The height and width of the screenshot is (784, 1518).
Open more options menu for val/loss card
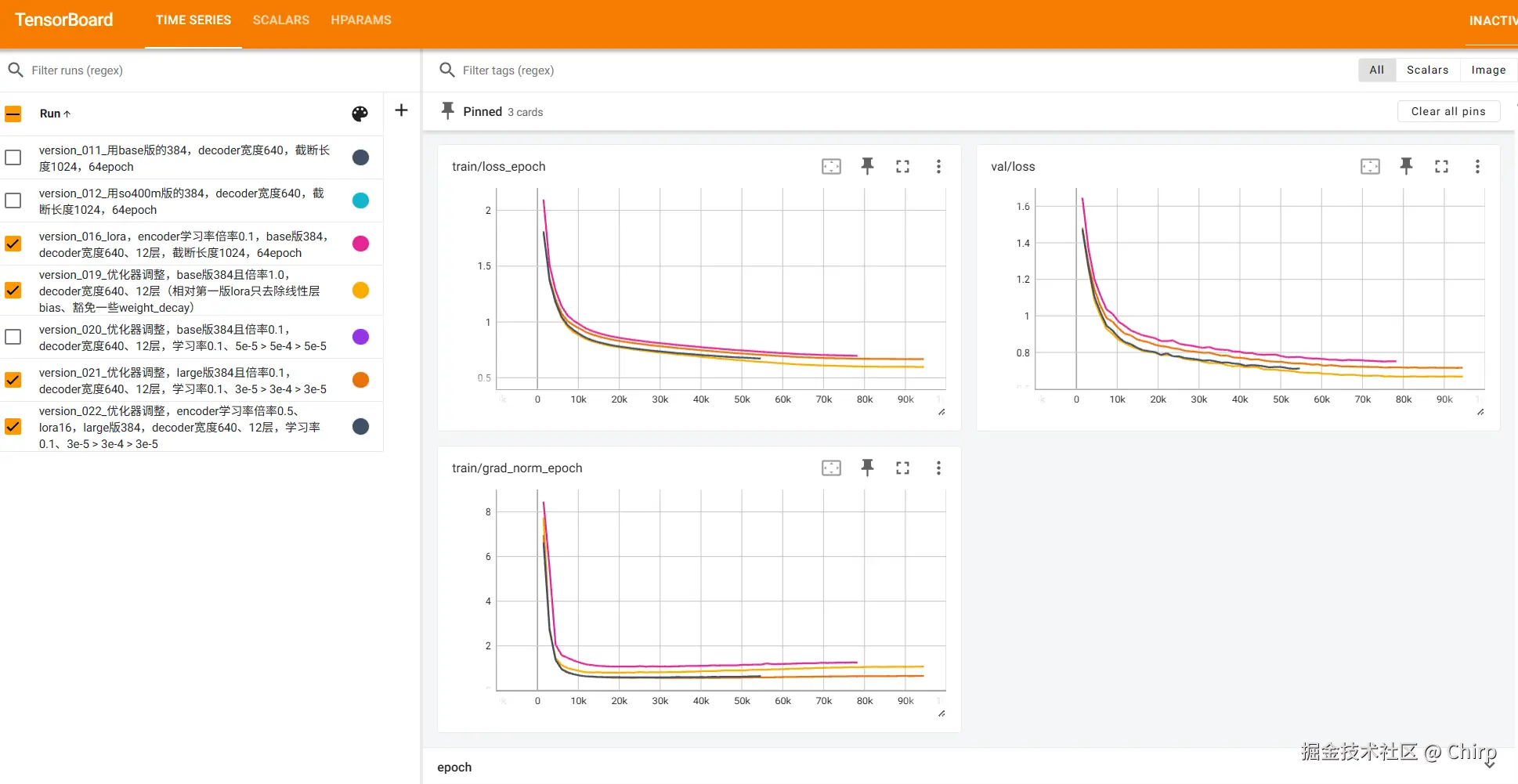coord(1477,166)
